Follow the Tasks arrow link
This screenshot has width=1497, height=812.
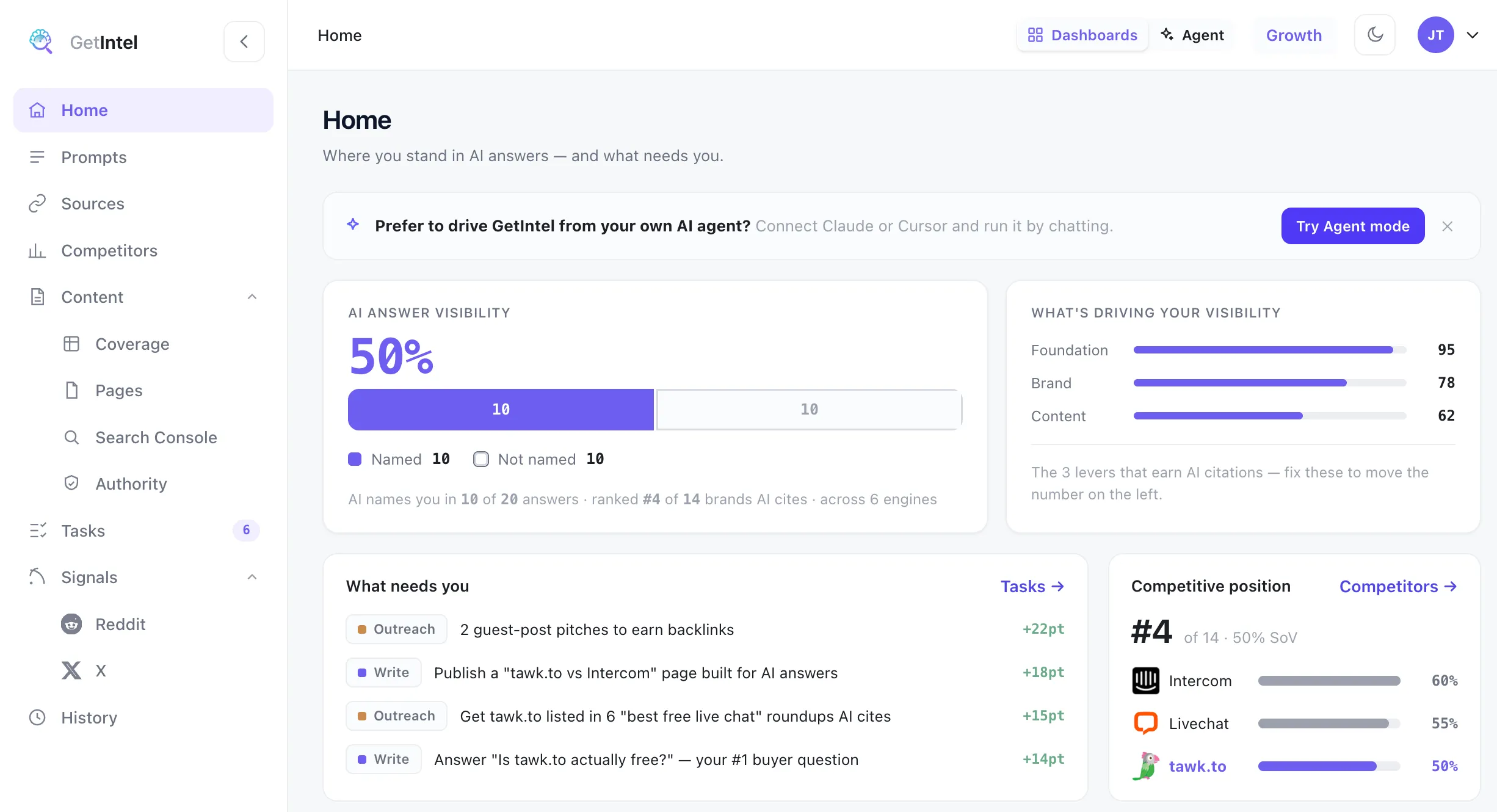1032,586
